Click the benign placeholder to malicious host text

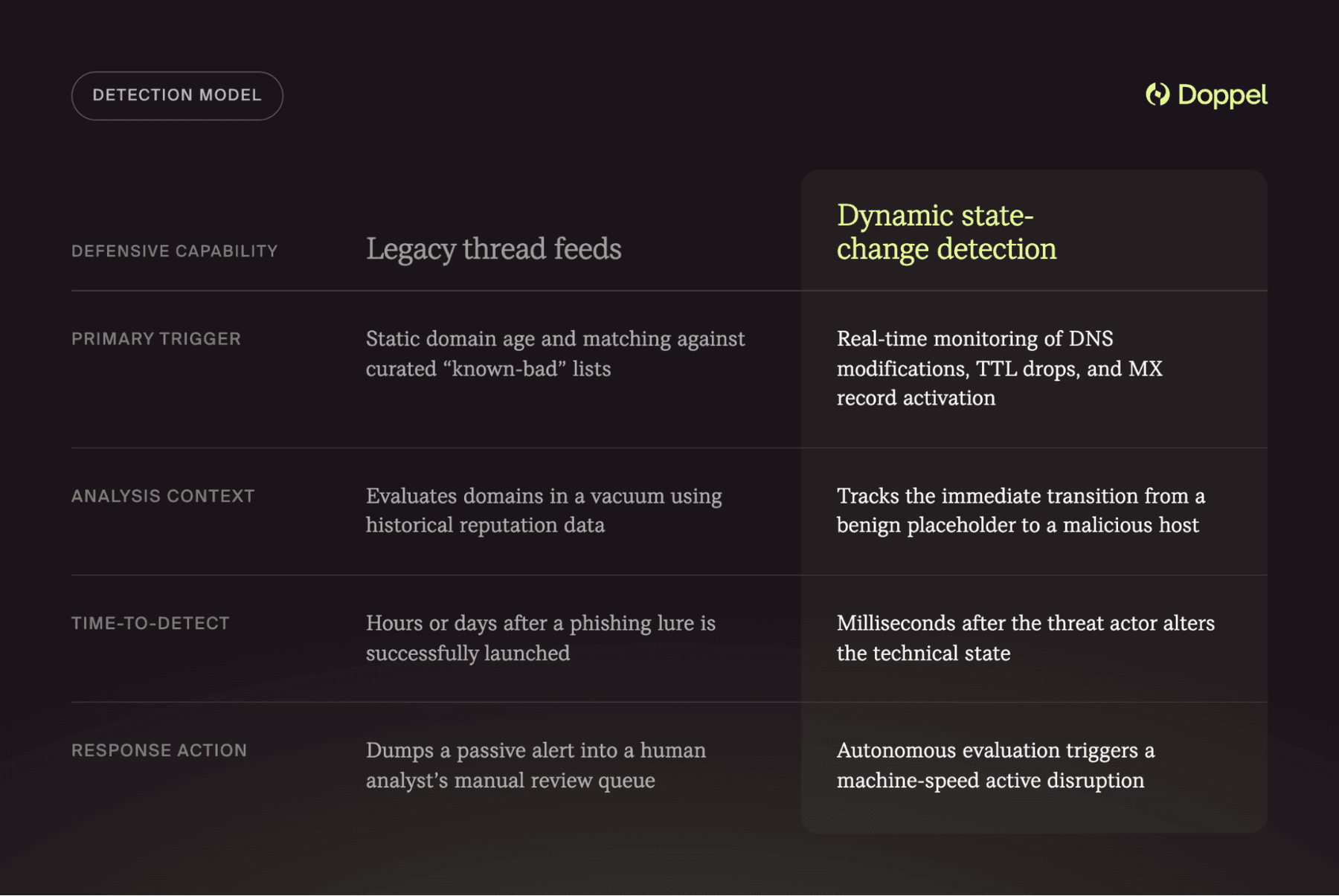coord(1018,526)
